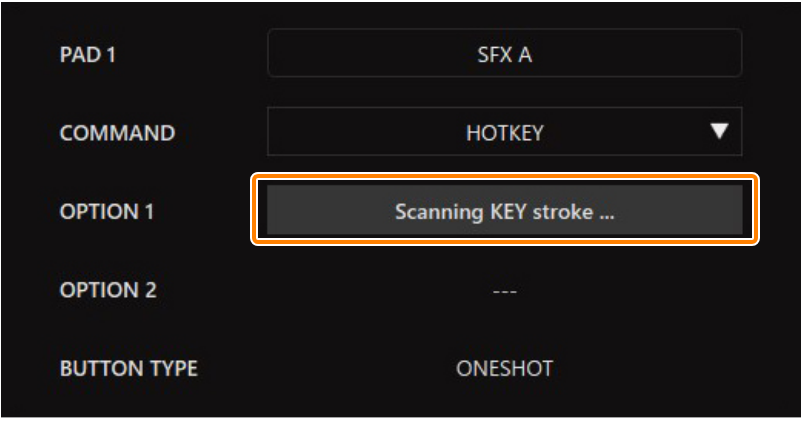This screenshot has height=421, width=804.
Task: Select the Scanning KEY stroke field
Action: tap(505, 210)
